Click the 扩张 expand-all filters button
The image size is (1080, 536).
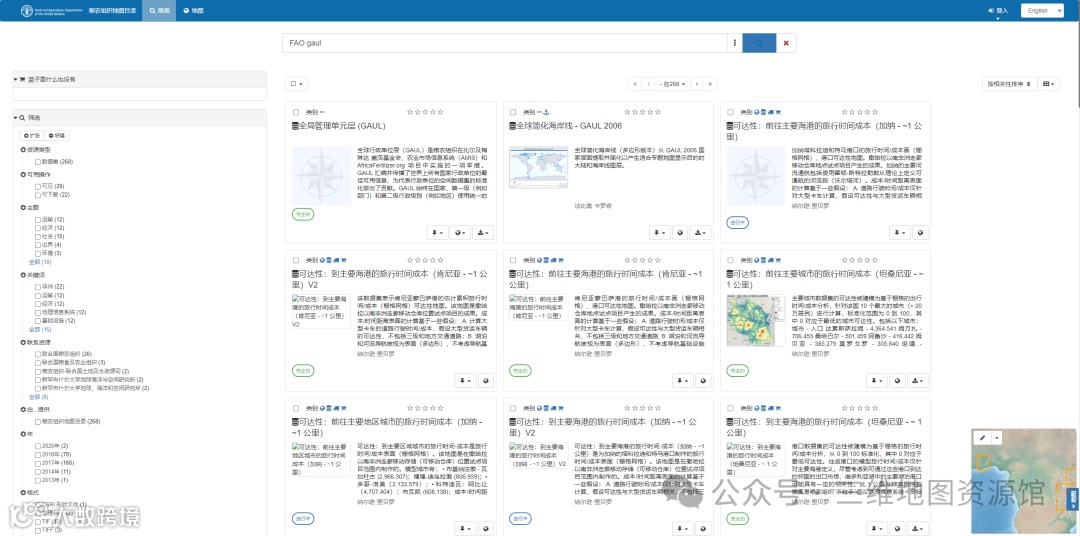[32, 136]
